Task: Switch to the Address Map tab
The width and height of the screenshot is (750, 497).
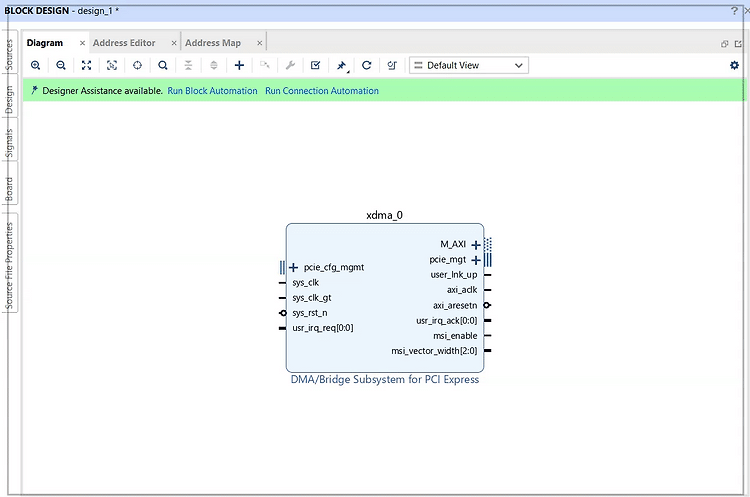Action: [x=213, y=43]
